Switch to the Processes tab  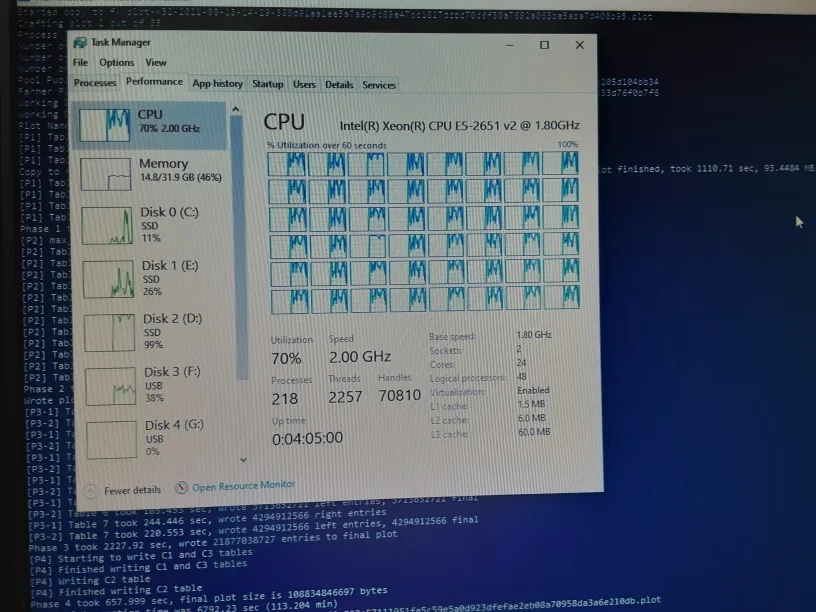[x=95, y=83]
